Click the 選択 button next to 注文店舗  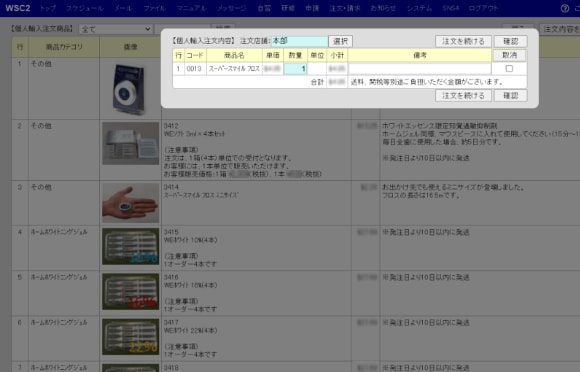(x=340, y=41)
